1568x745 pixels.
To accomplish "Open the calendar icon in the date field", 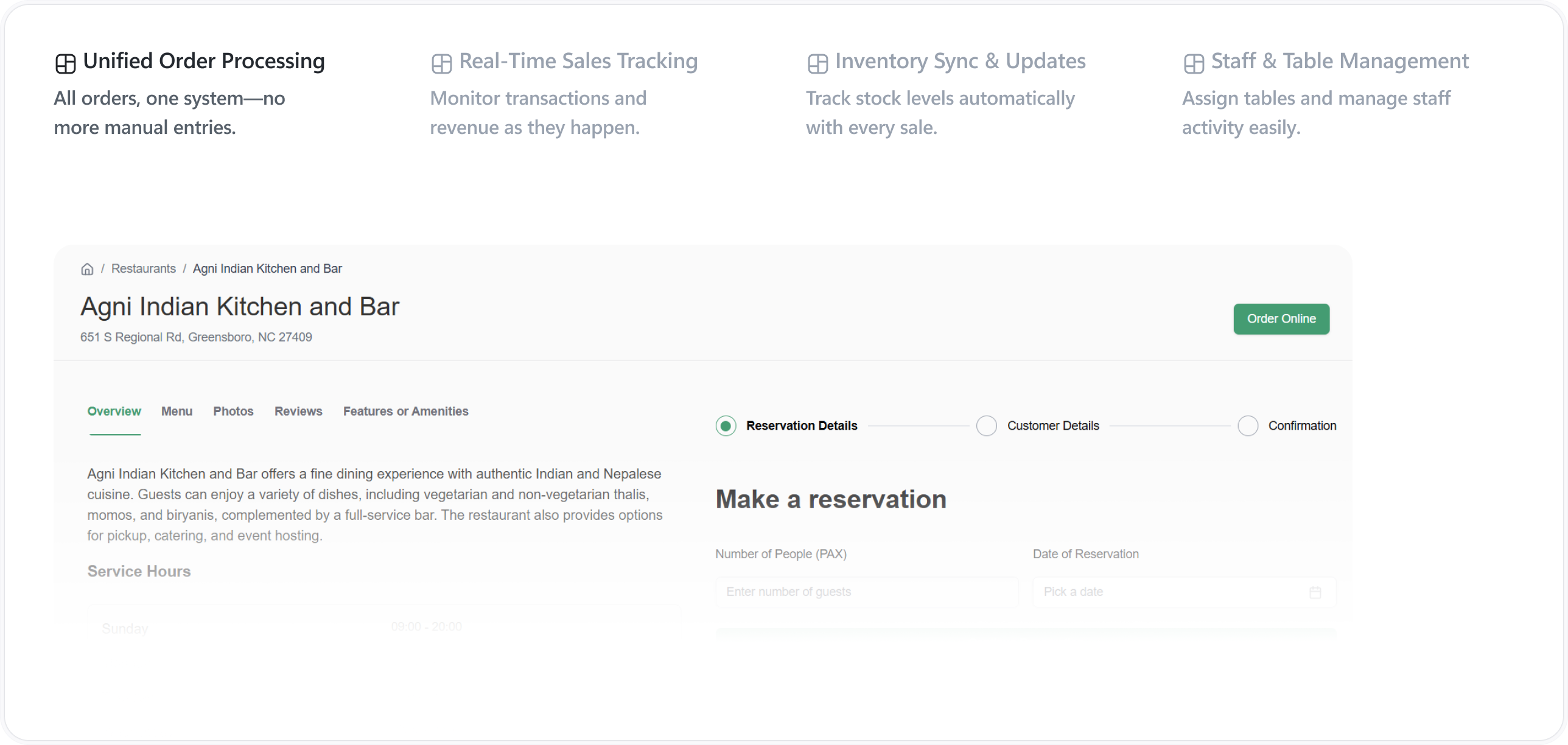I will click(x=1315, y=591).
